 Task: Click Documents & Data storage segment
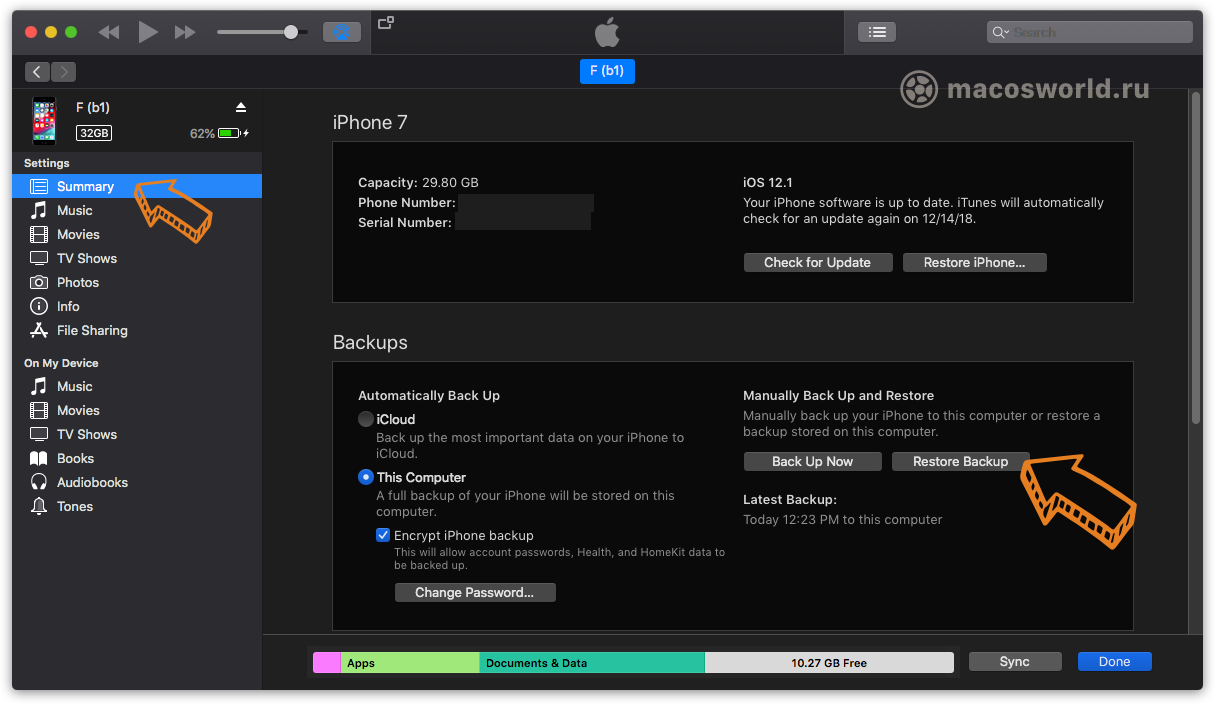592,662
